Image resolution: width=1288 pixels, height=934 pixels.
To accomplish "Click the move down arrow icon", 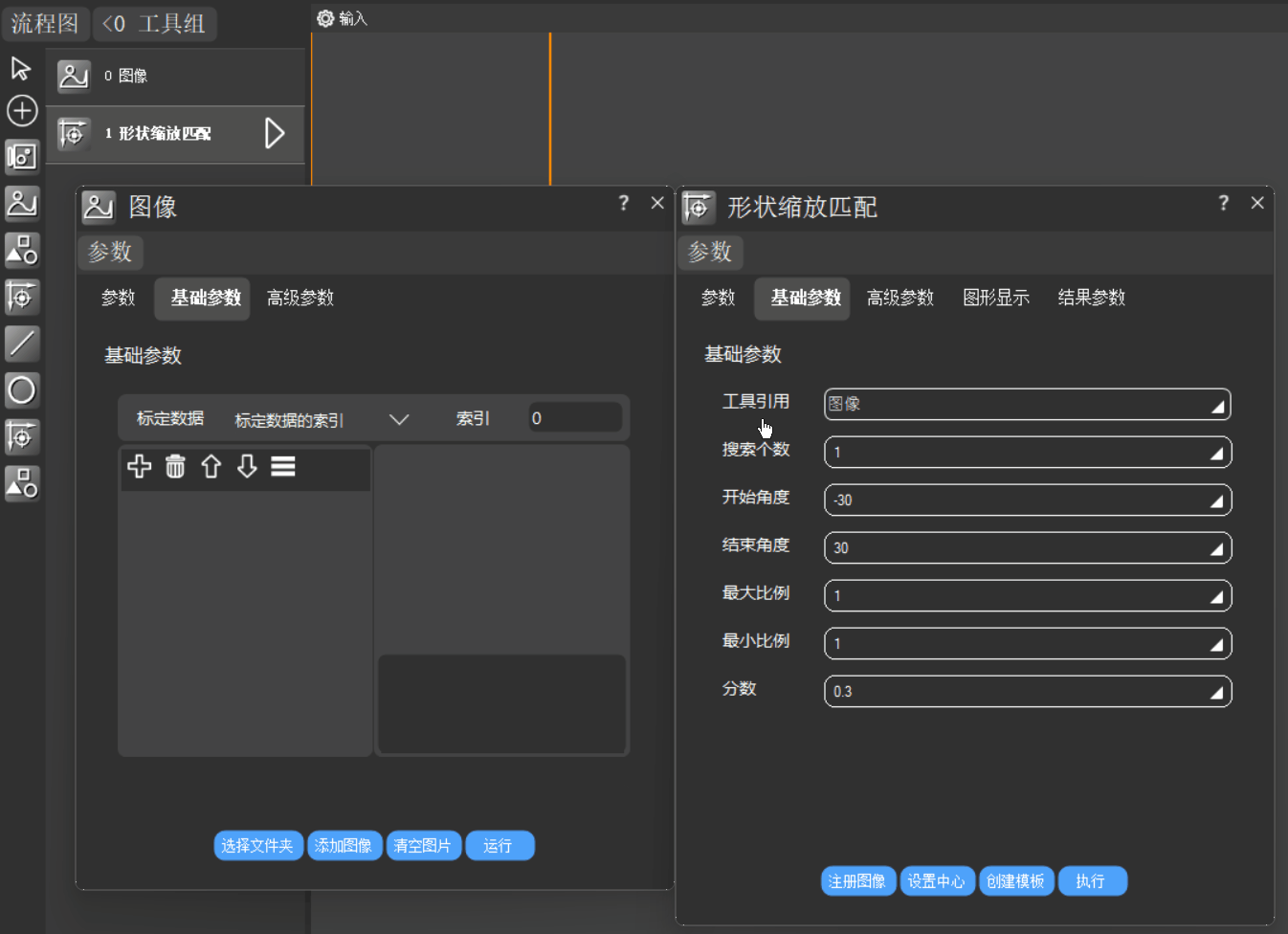I will [x=247, y=466].
